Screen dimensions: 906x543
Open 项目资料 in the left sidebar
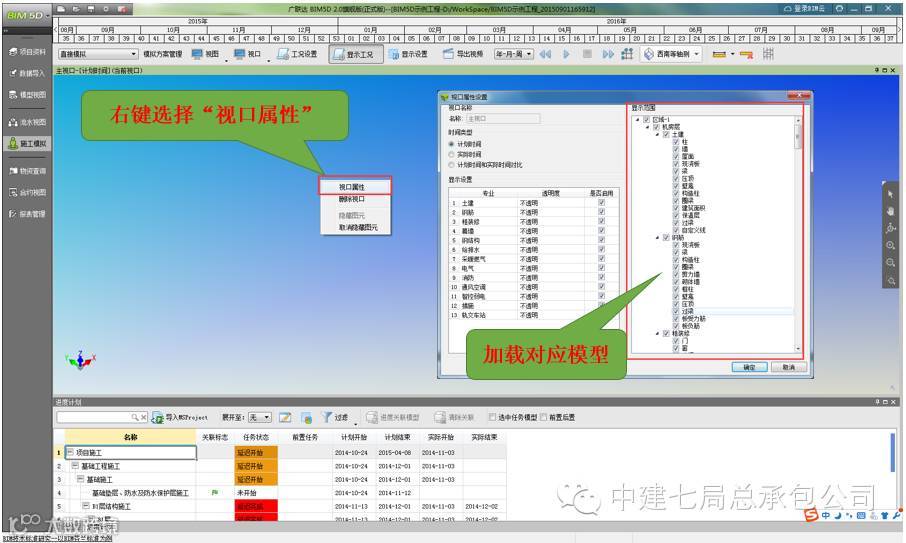(27, 52)
